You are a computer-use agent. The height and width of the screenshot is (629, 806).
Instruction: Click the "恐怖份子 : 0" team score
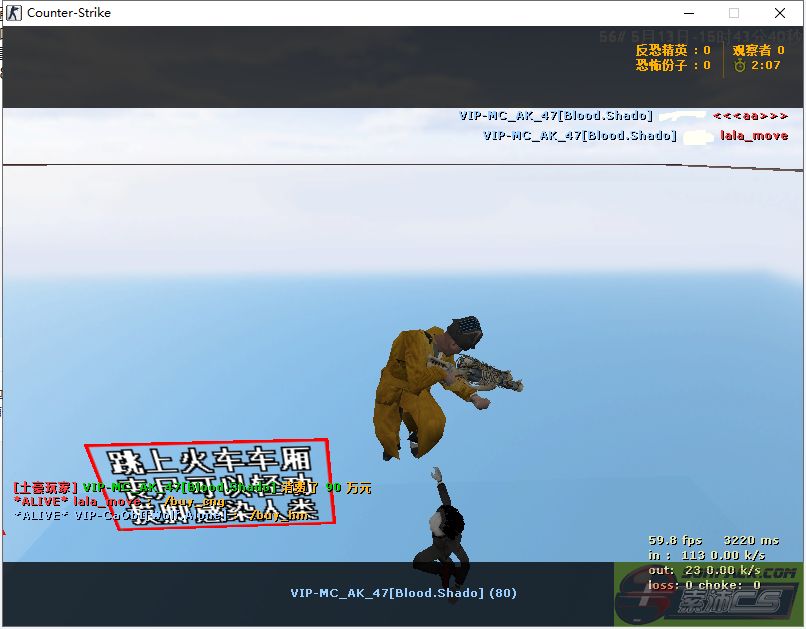click(673, 65)
